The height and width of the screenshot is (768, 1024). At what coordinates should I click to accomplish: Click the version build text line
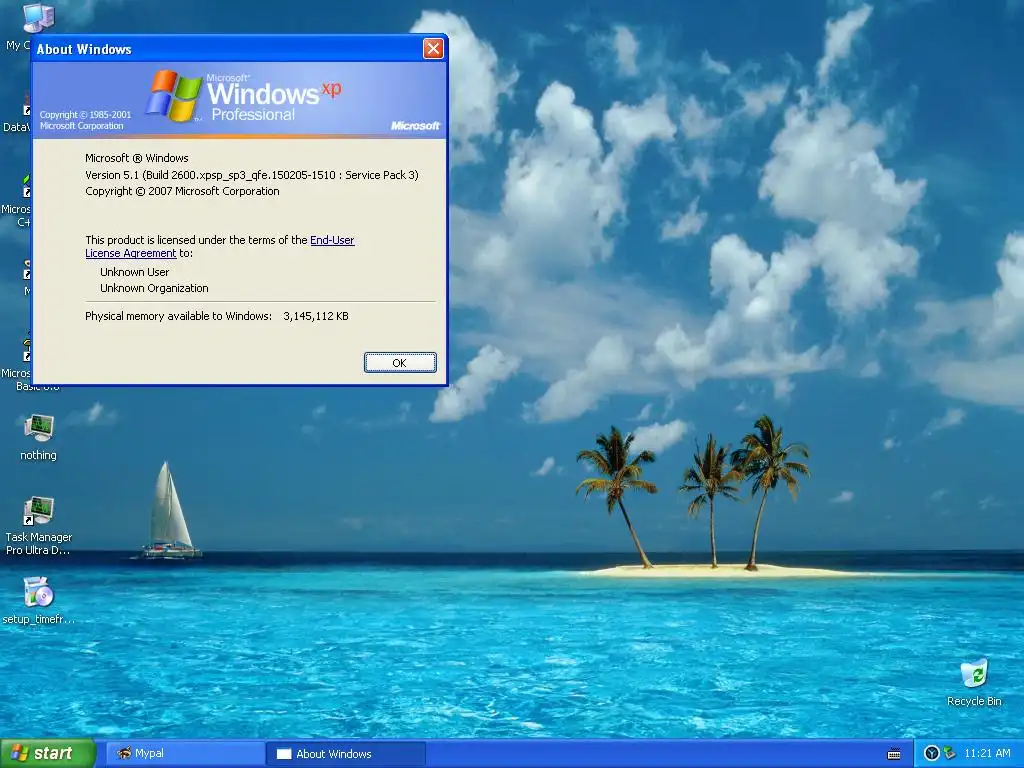(251, 175)
